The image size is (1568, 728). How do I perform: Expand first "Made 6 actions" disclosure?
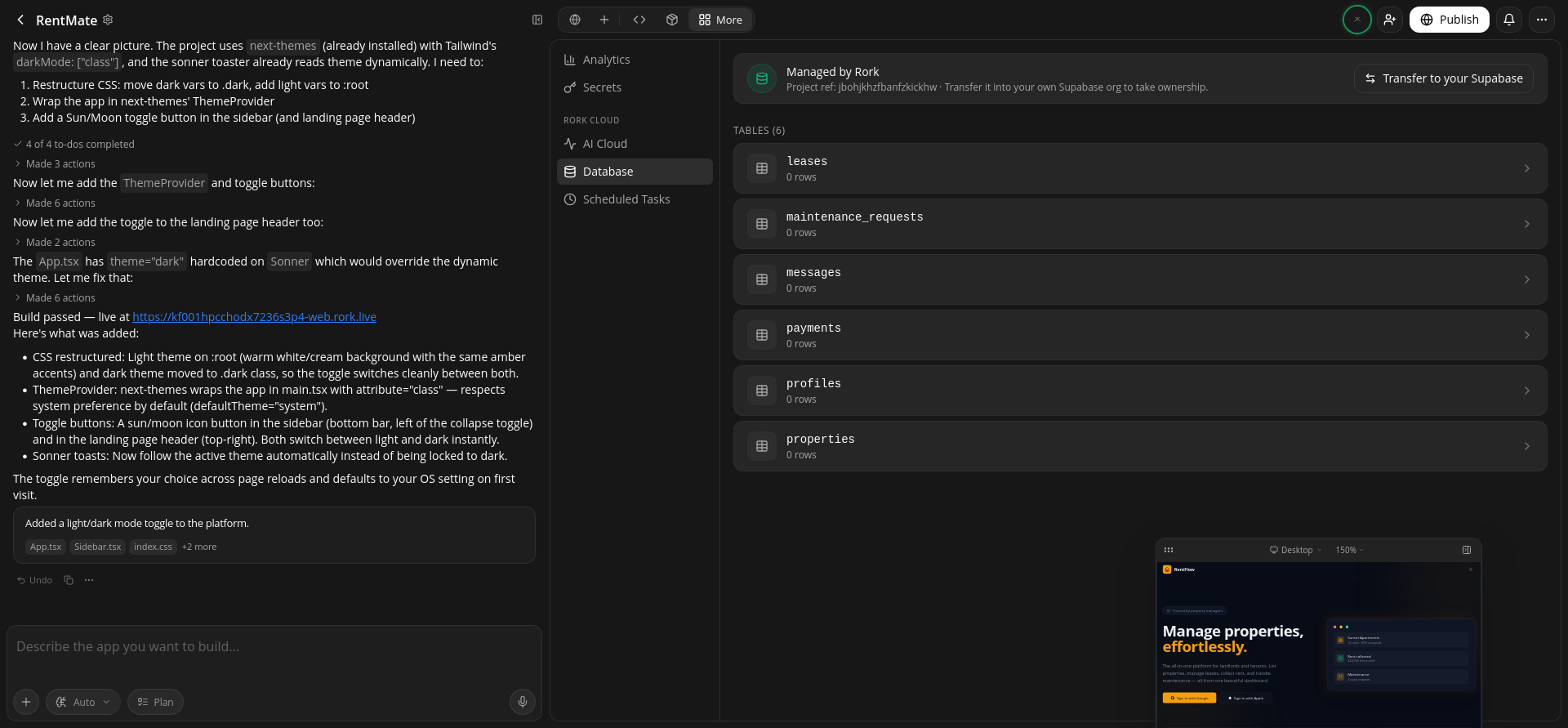(55, 203)
